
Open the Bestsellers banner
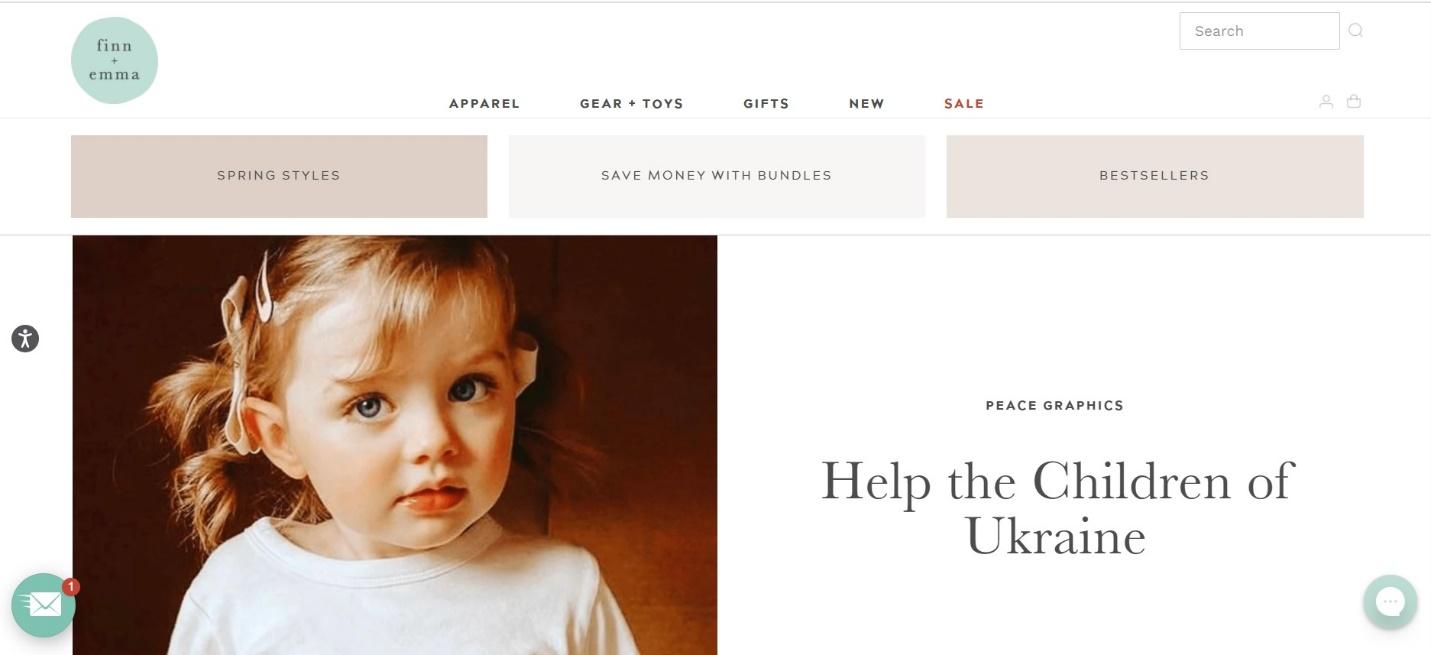coord(1155,176)
